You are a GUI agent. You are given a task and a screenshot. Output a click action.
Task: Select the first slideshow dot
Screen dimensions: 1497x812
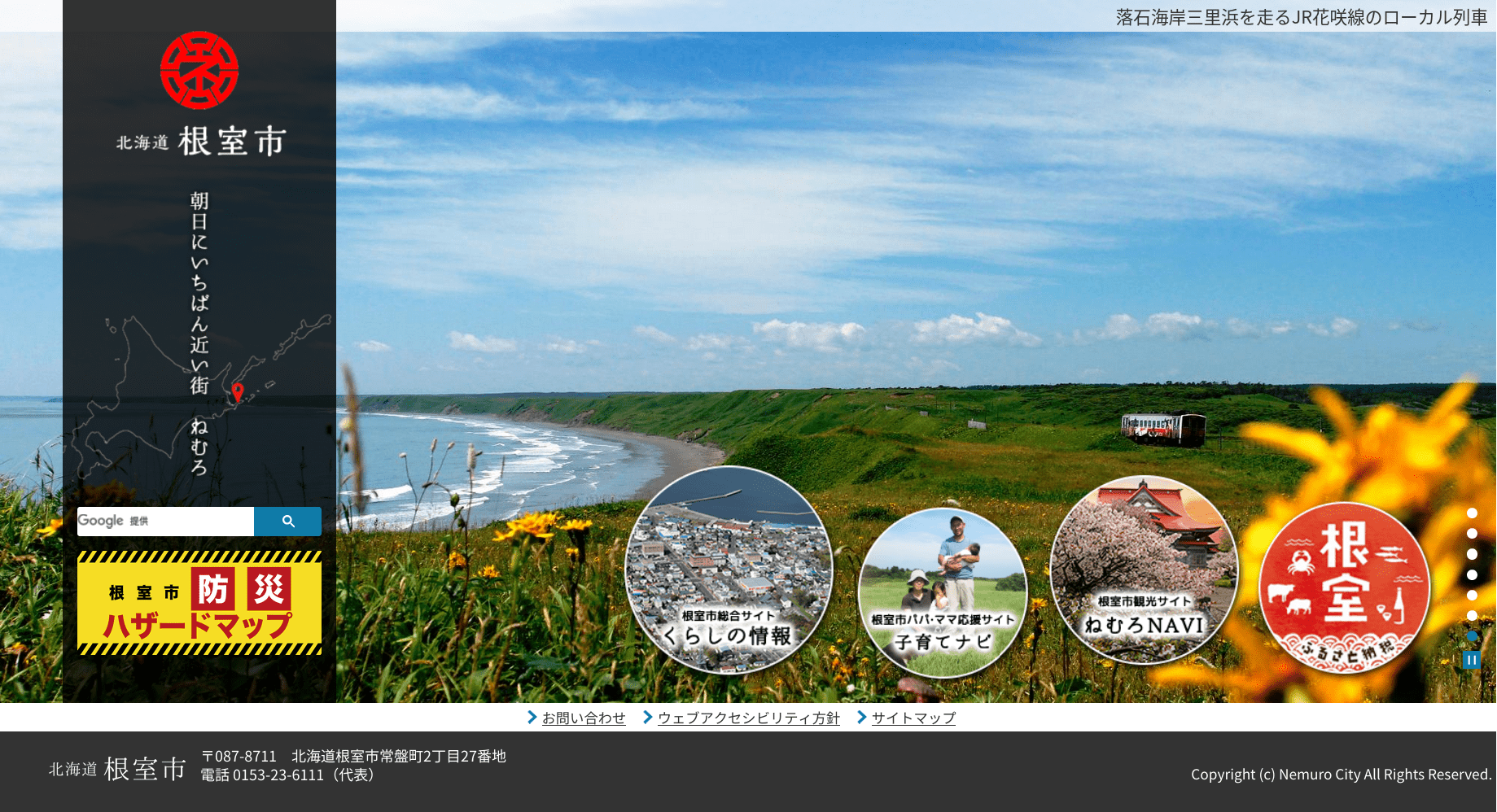1472,513
